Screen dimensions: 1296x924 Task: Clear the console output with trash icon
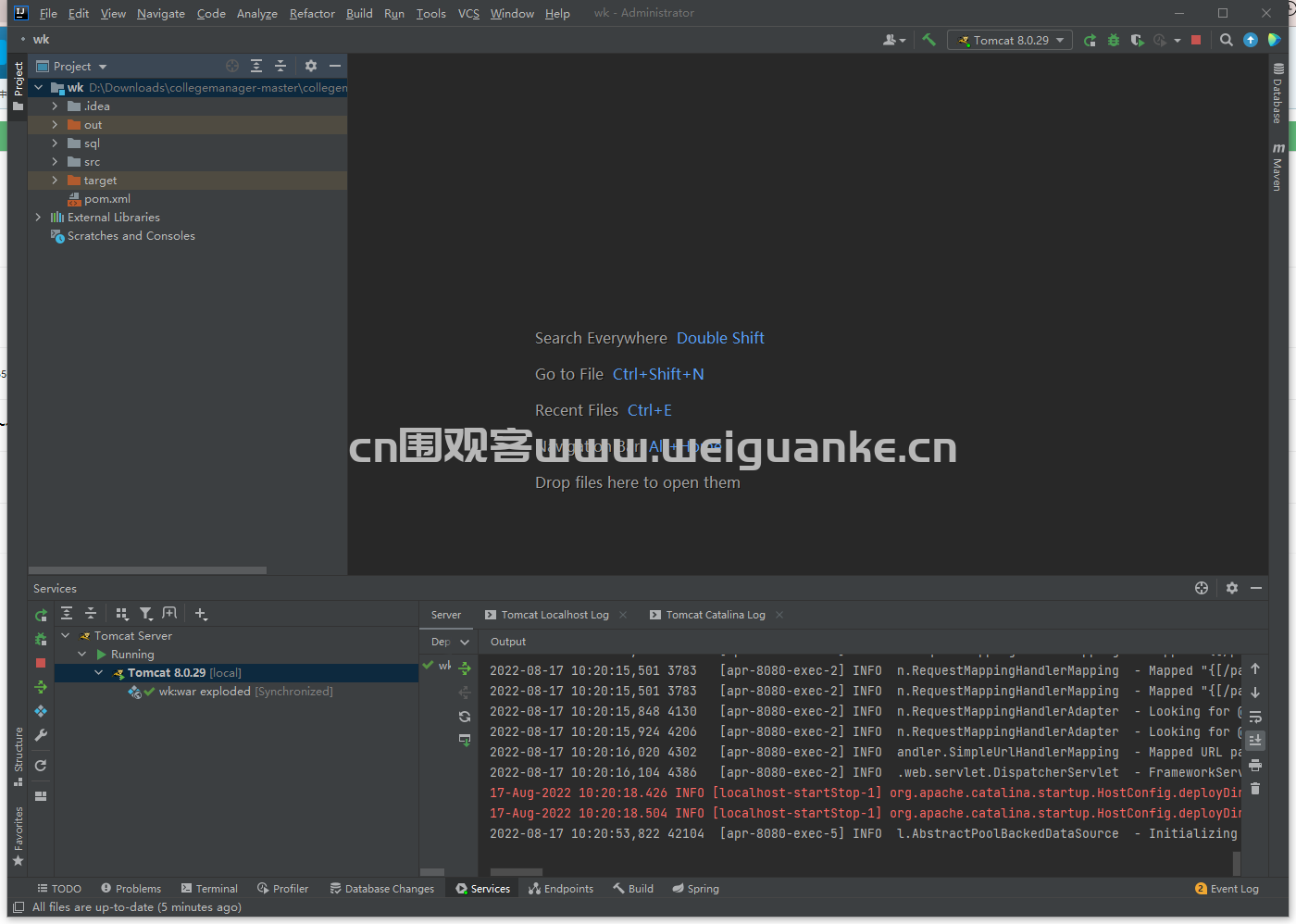[x=1255, y=789]
